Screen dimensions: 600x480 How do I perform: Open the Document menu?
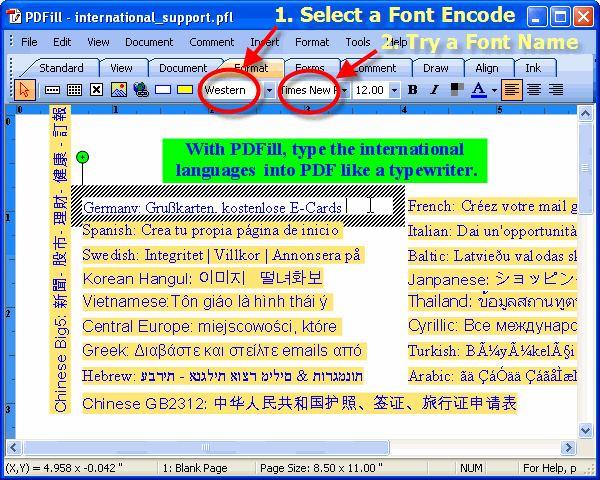pos(149,42)
